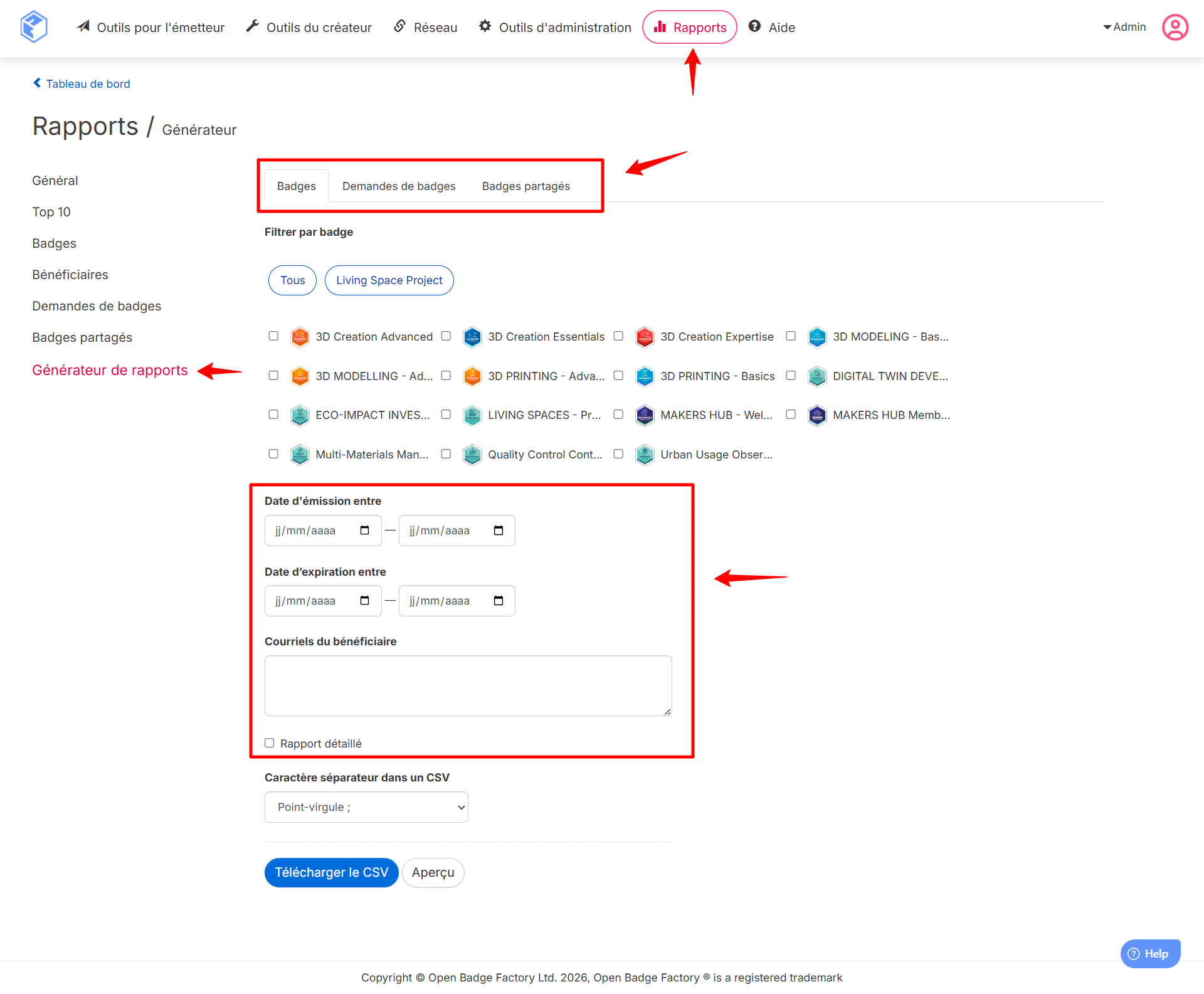
Task: Click the Télécharger le CSV button
Action: pyautogui.click(x=331, y=872)
